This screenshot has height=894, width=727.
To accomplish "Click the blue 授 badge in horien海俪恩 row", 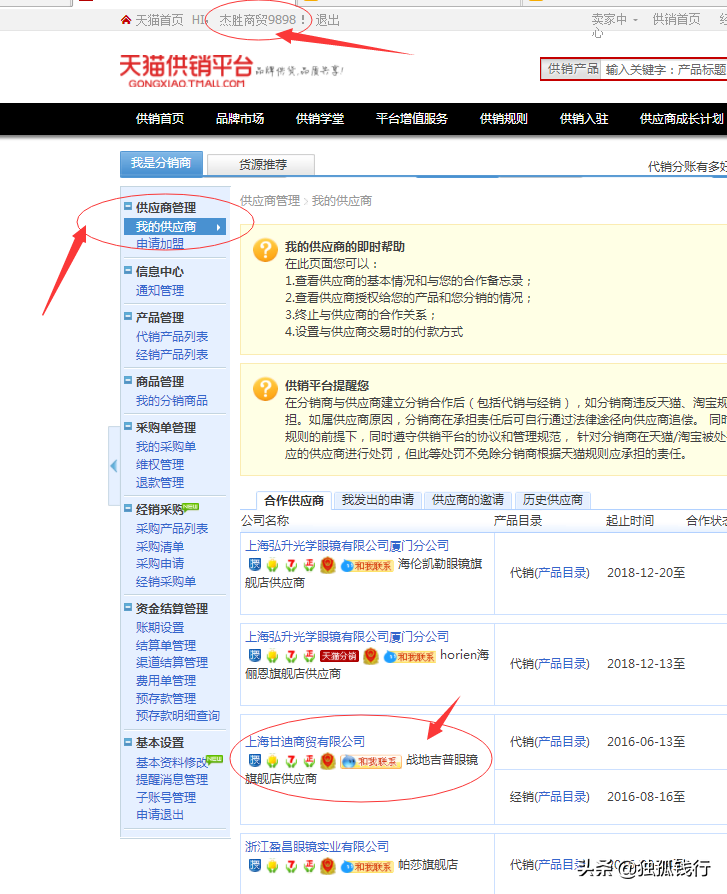I will pyautogui.click(x=255, y=656).
